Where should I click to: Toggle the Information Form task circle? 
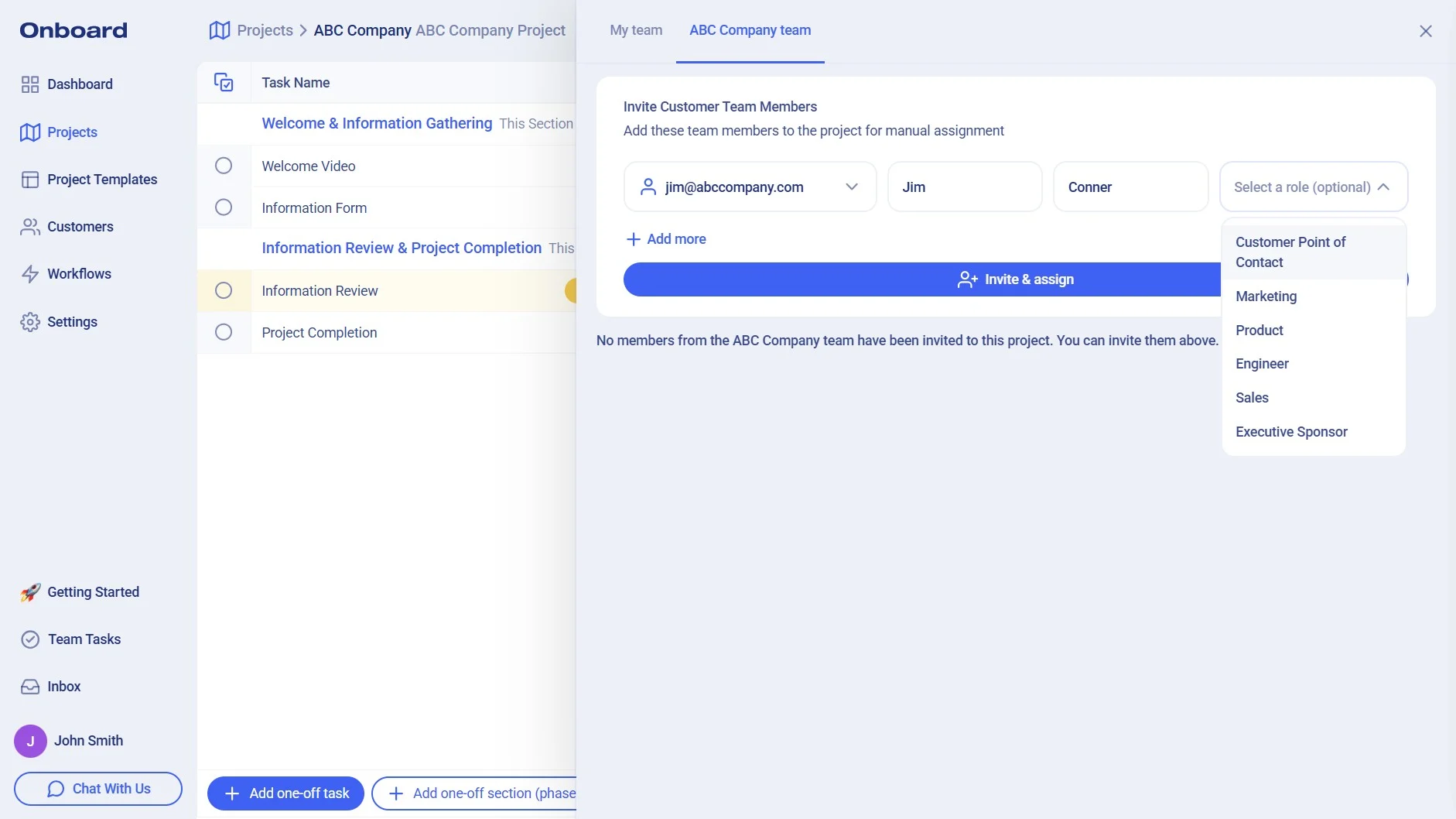pos(224,207)
